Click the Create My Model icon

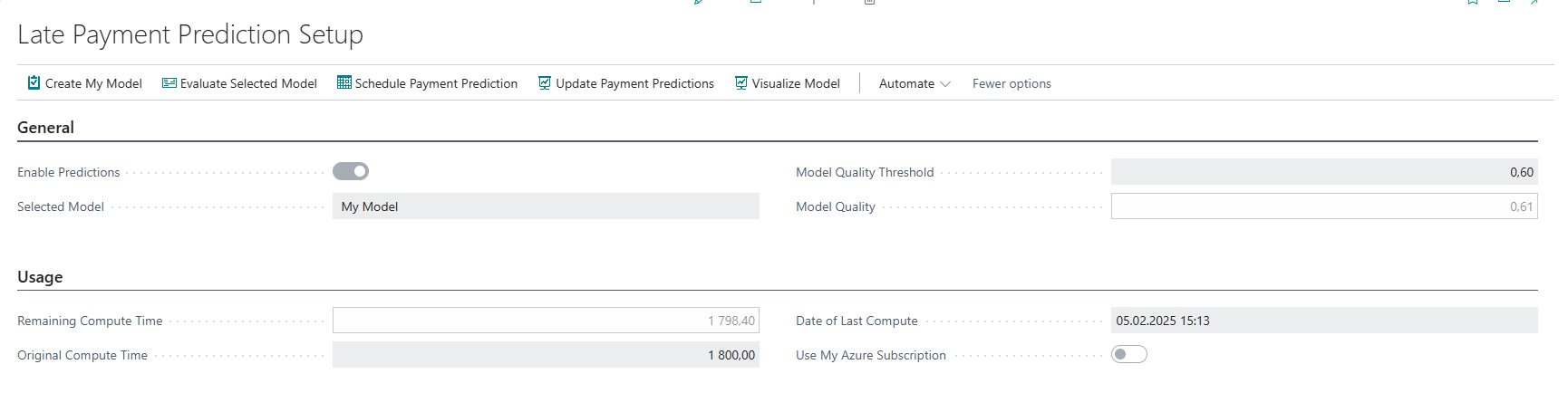(x=34, y=83)
